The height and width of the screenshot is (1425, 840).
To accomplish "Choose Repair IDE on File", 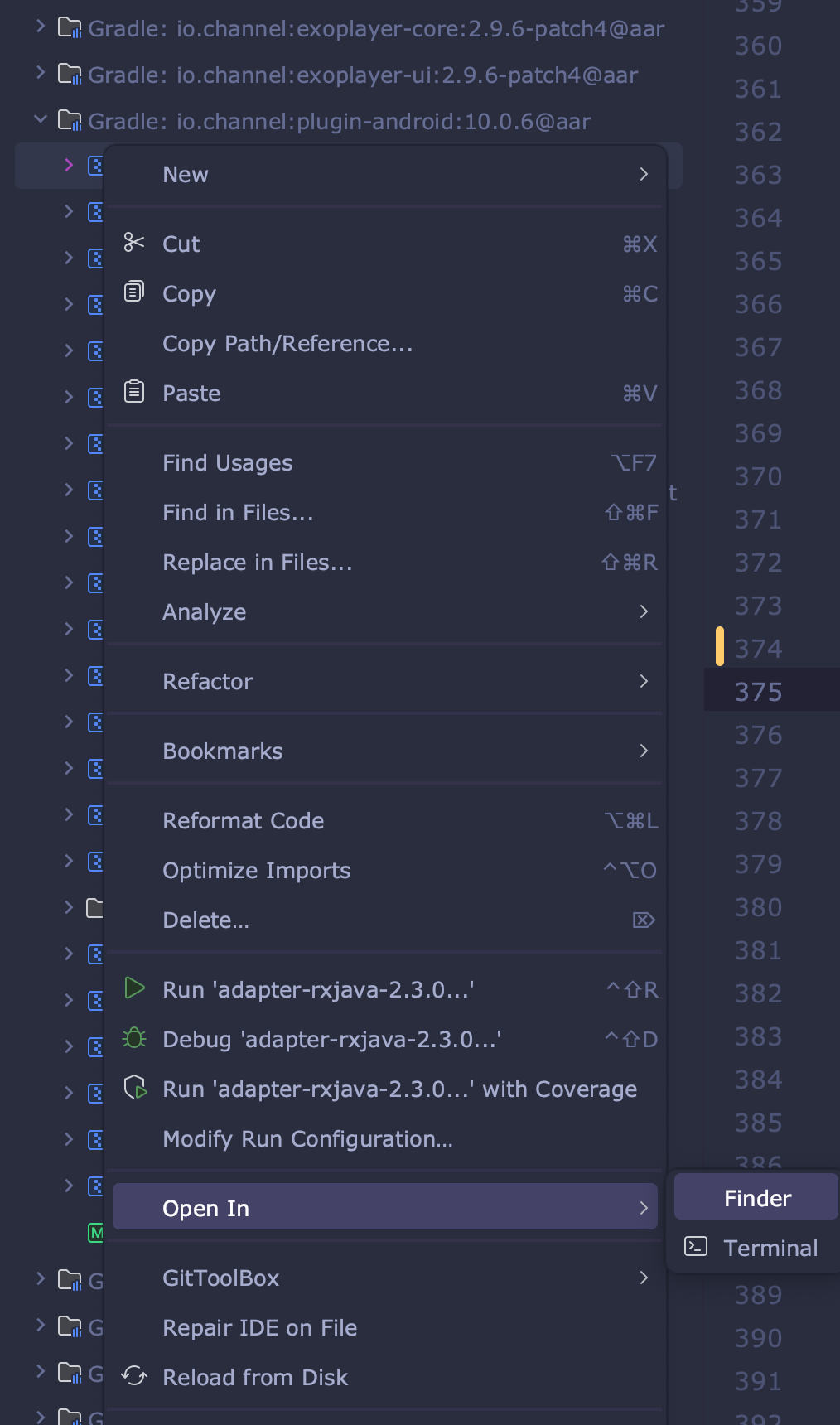I will [385, 1327].
